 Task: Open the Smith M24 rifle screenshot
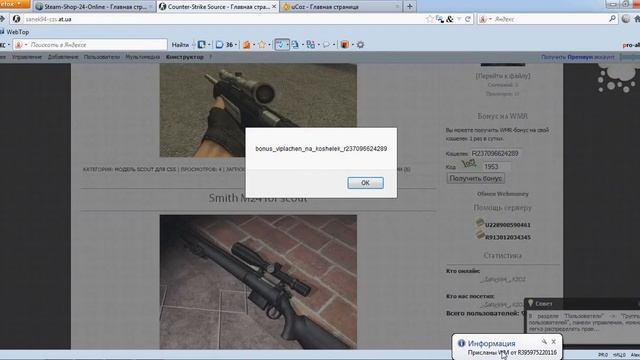[258, 282]
